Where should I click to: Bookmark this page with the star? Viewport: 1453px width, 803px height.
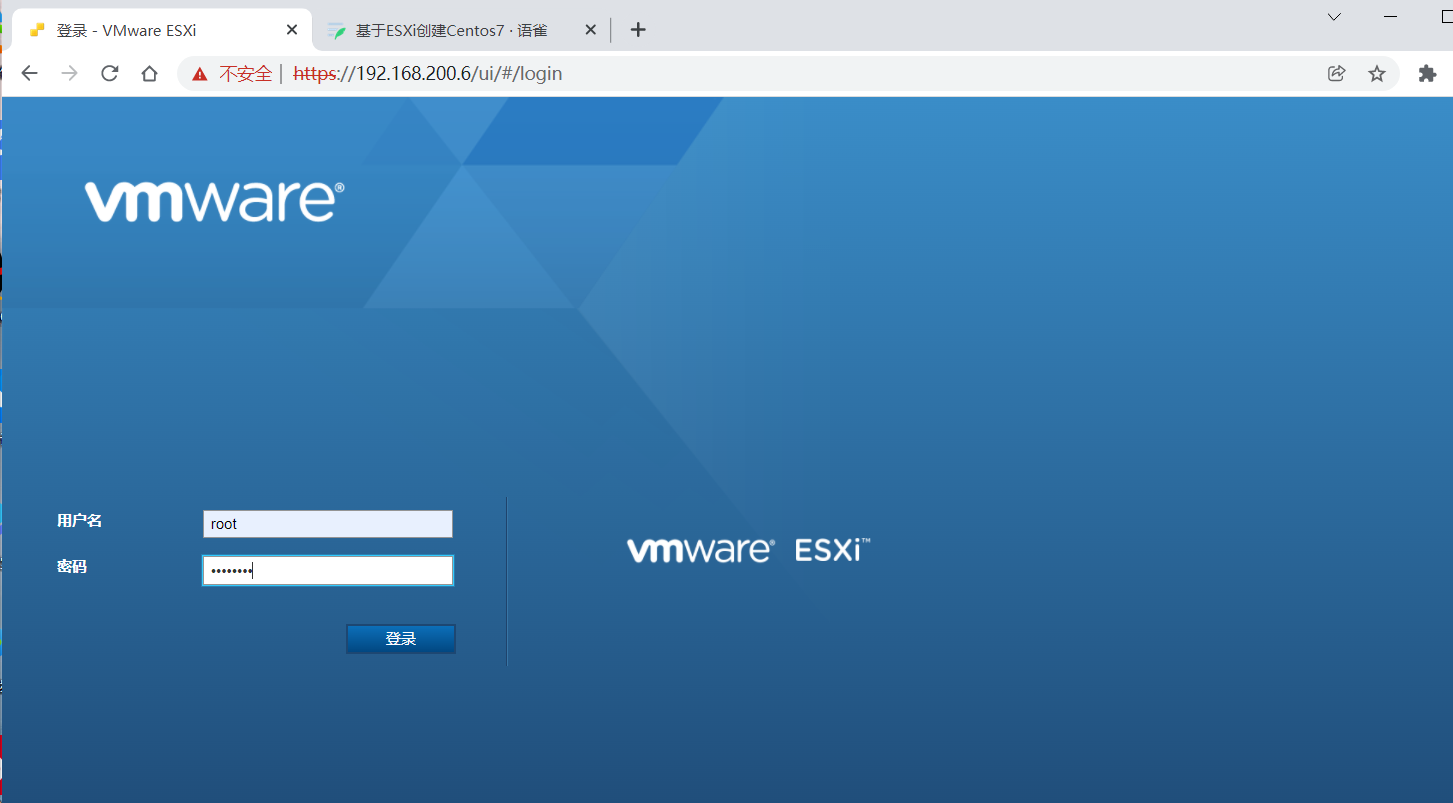coord(1377,73)
